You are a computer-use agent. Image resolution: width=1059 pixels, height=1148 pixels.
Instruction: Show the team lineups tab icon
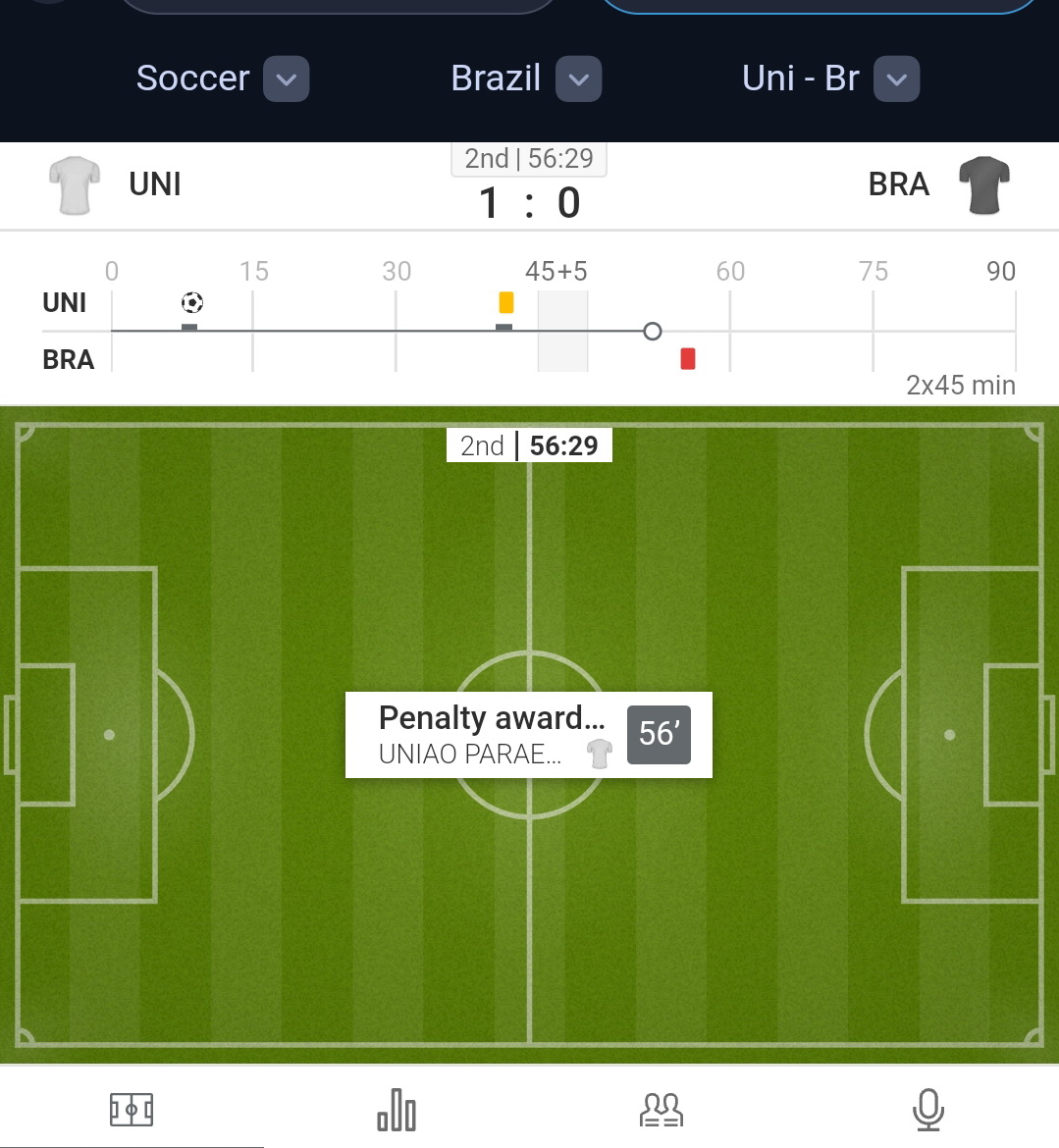pyautogui.click(x=662, y=1110)
